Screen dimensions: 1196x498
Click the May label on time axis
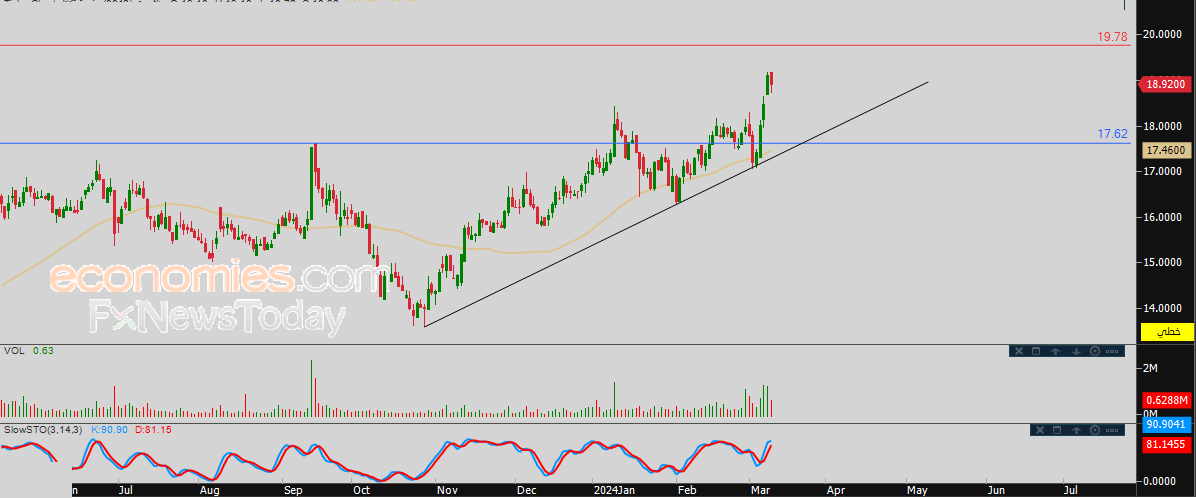pyautogui.click(x=915, y=490)
